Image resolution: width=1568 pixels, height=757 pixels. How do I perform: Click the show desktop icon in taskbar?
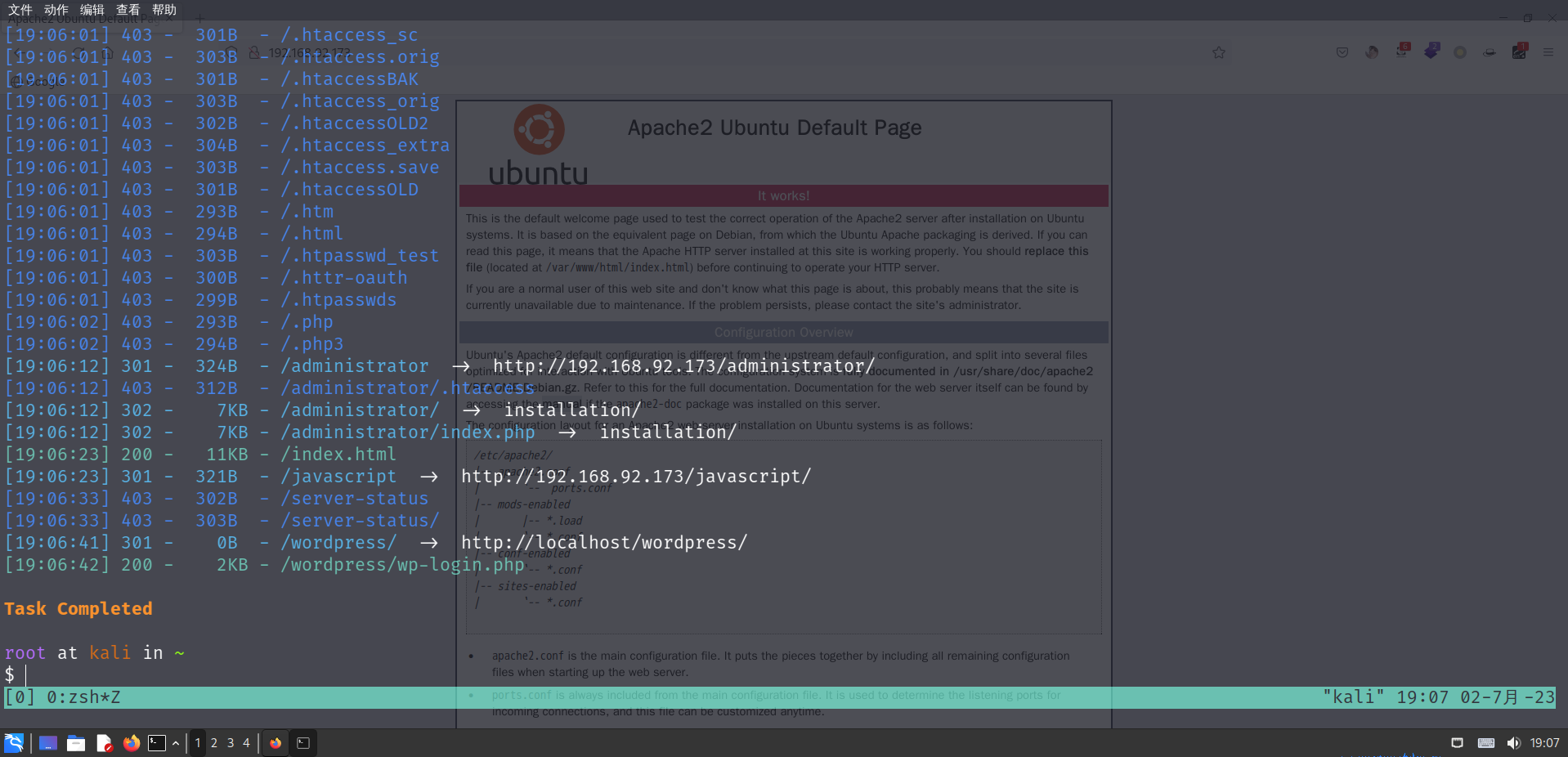[48, 743]
